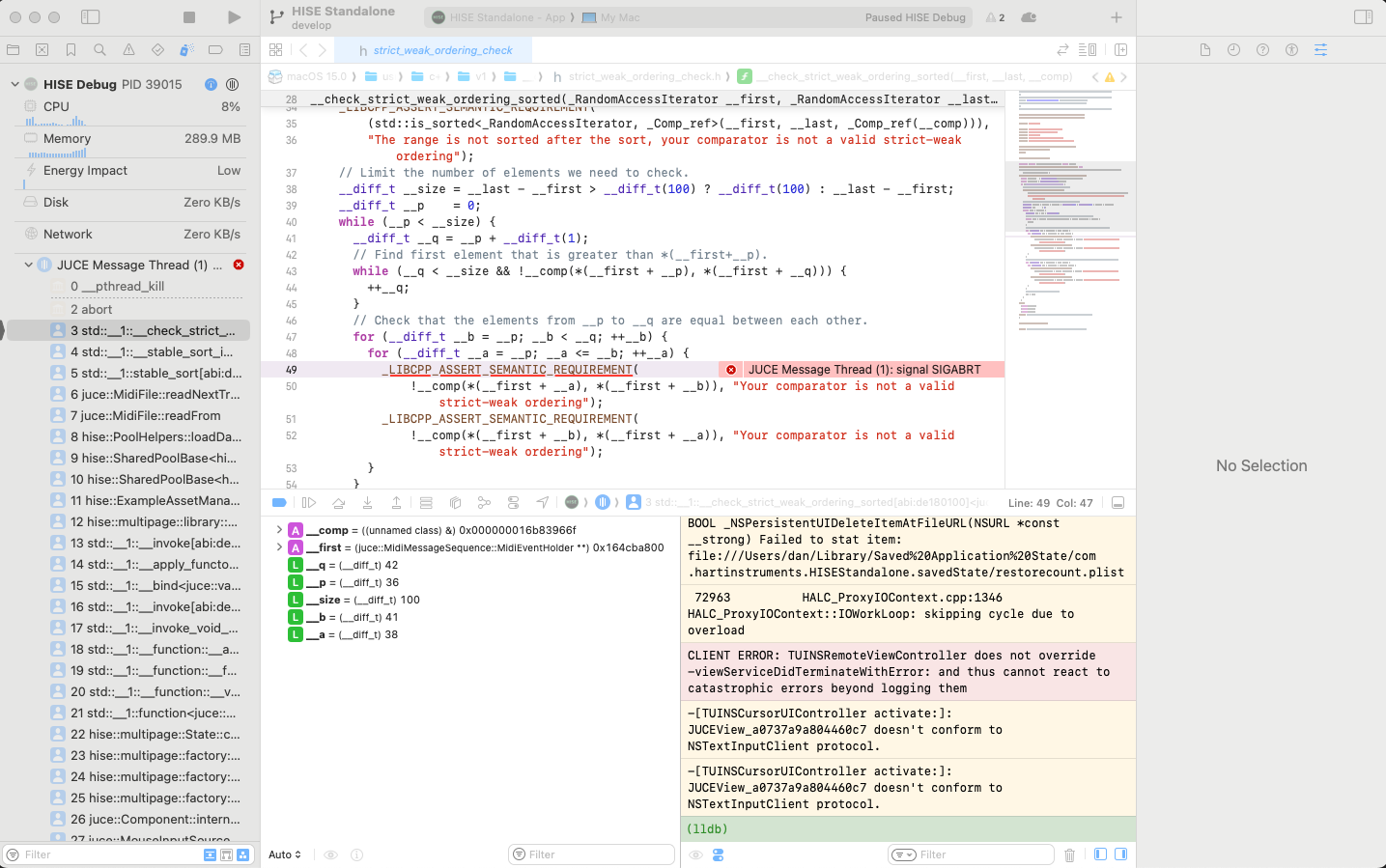Click the Step Over button
This screenshot has height=868, width=1386.
click(338, 502)
